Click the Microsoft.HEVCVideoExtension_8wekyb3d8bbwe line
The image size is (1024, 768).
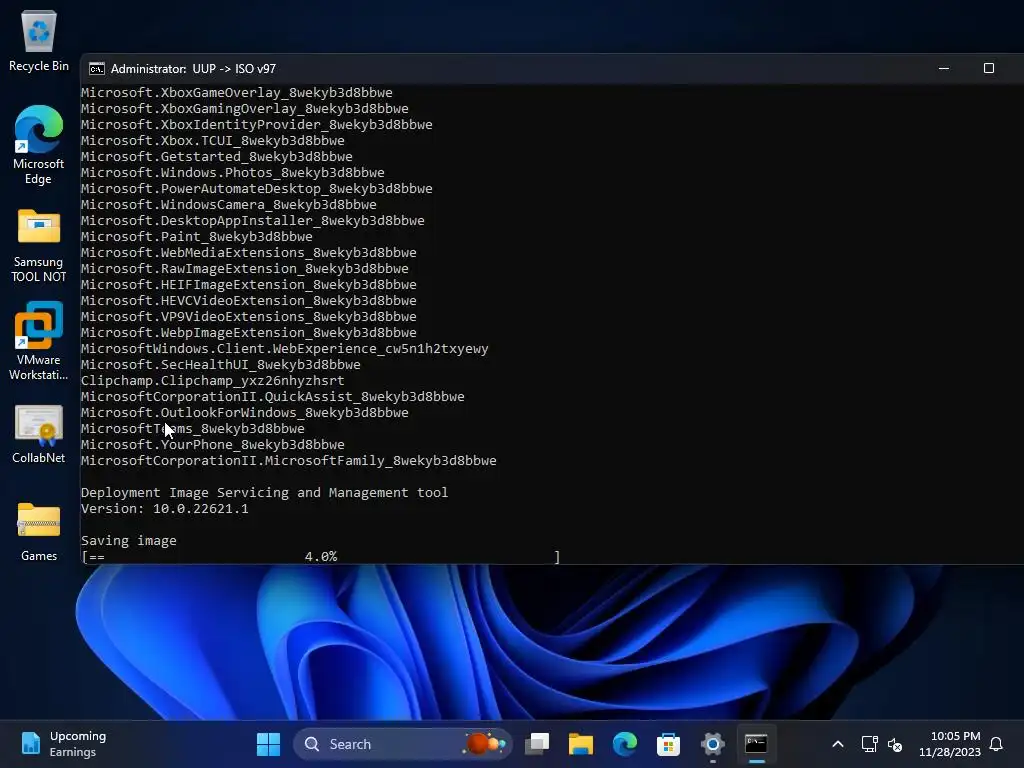coord(248,300)
